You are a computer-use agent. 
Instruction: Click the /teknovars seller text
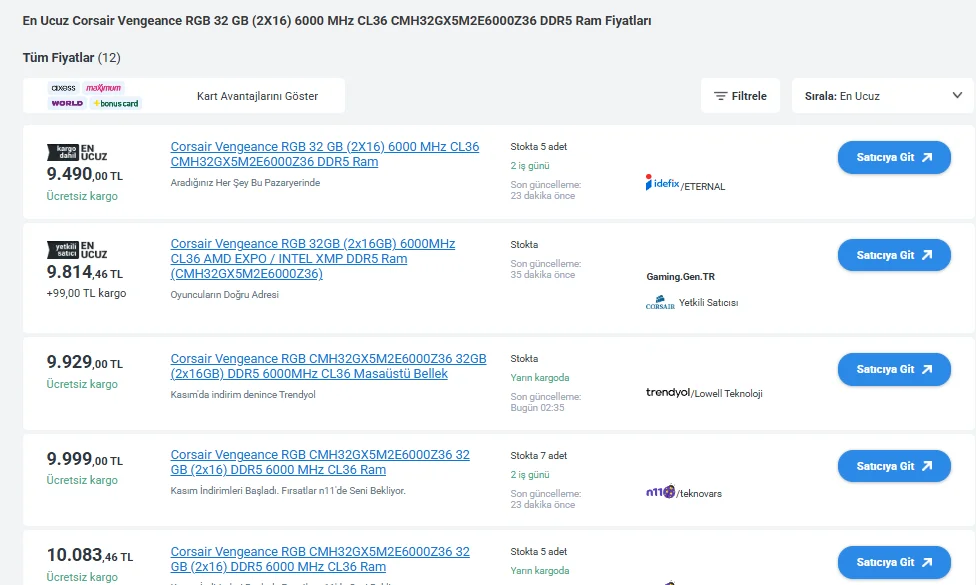pos(699,494)
